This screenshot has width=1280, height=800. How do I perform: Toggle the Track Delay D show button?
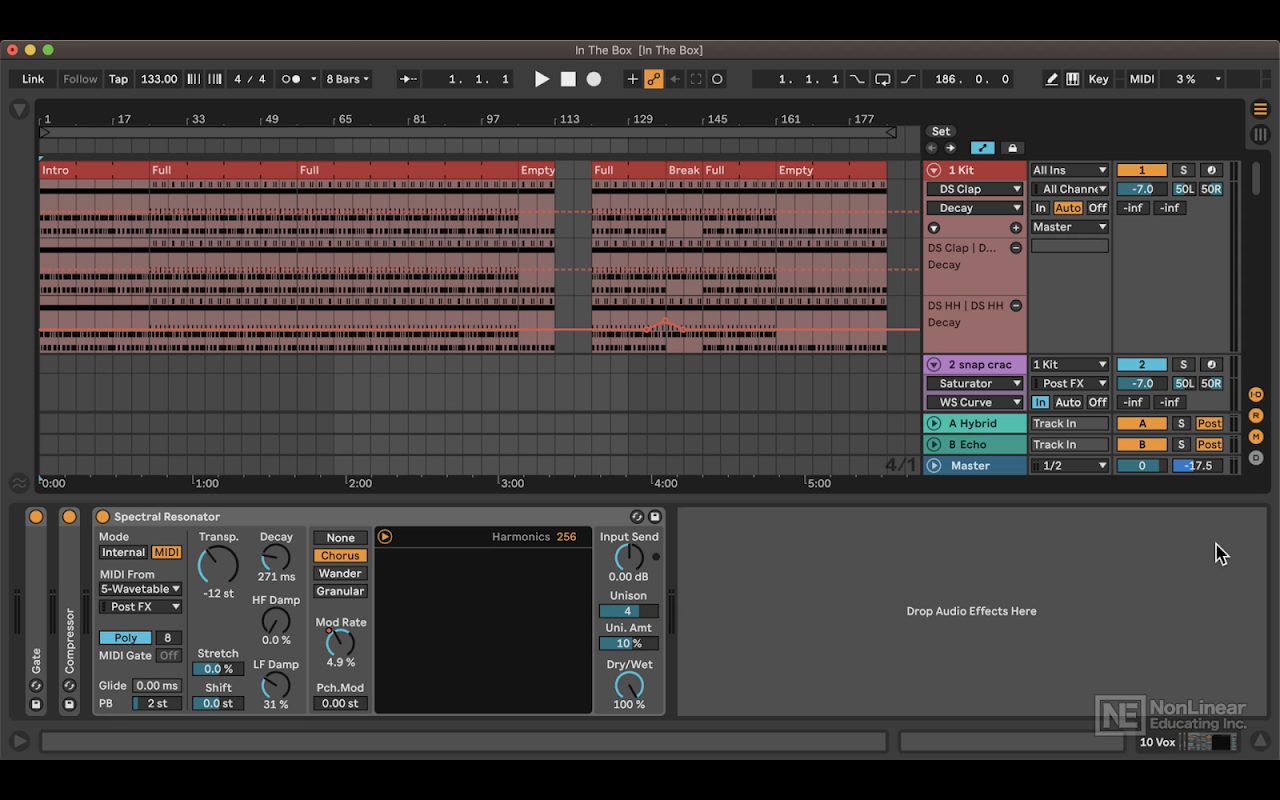point(1256,457)
